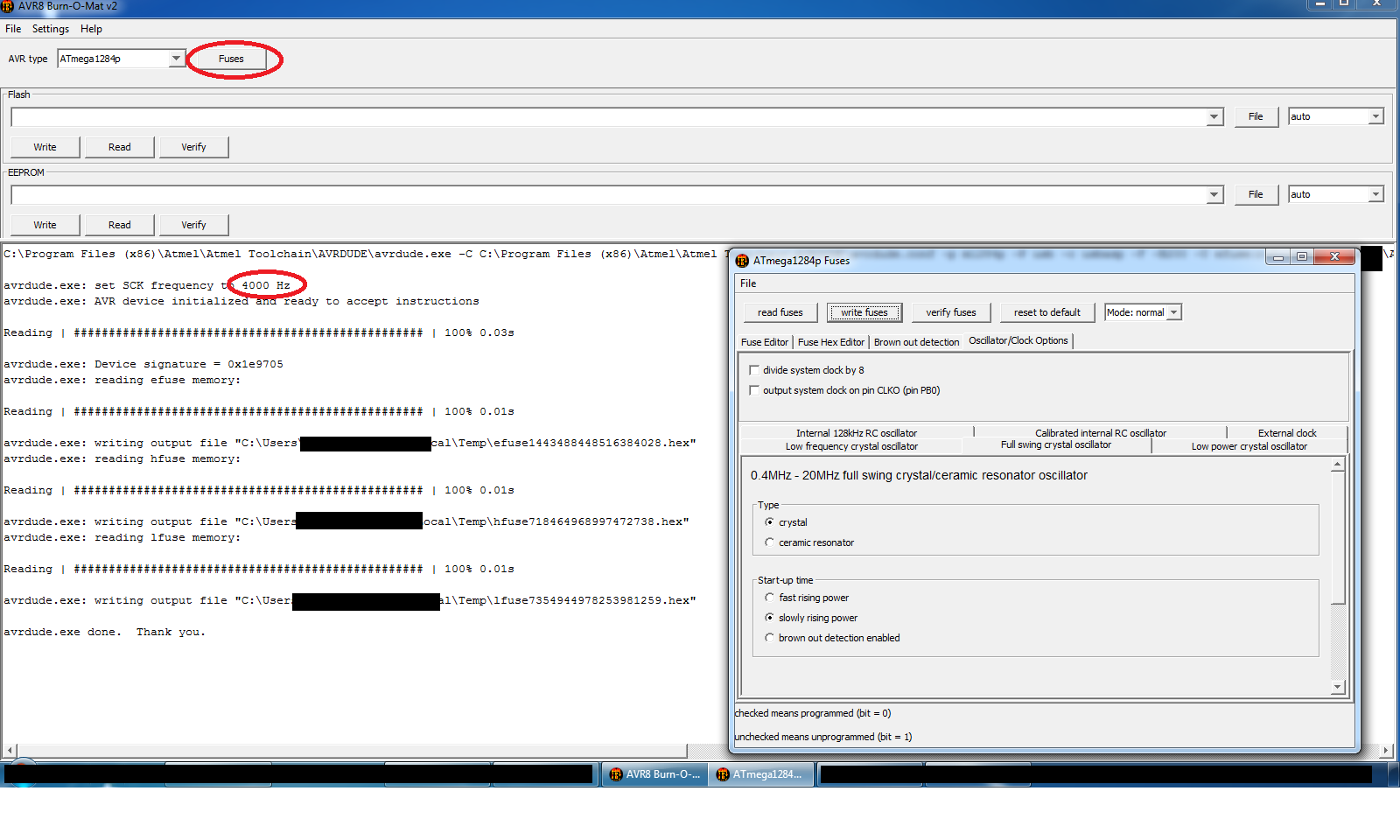1400x840 pixels.
Task: Maximize the ATmega1284p Fuses window
Action: 1301,257
